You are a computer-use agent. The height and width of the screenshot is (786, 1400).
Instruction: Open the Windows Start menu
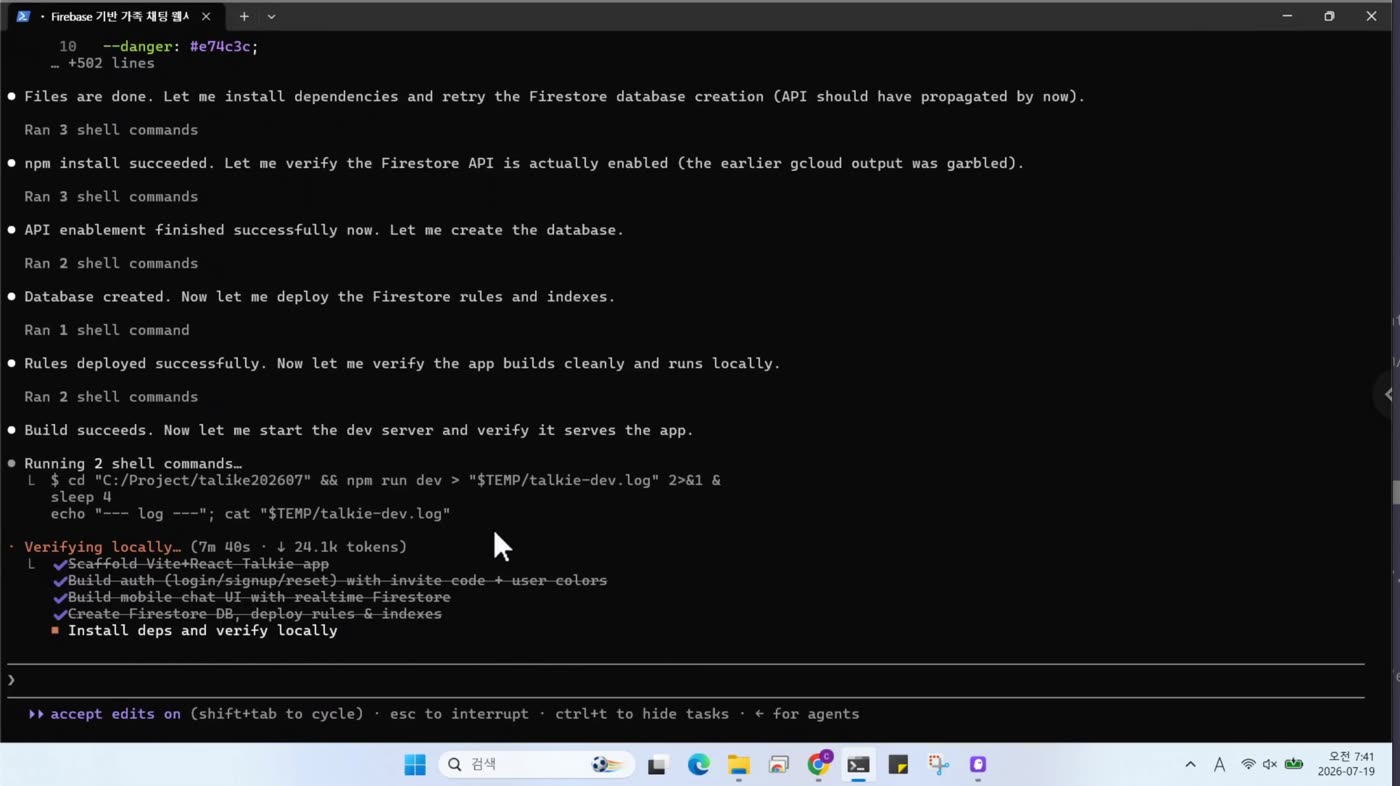click(x=415, y=765)
